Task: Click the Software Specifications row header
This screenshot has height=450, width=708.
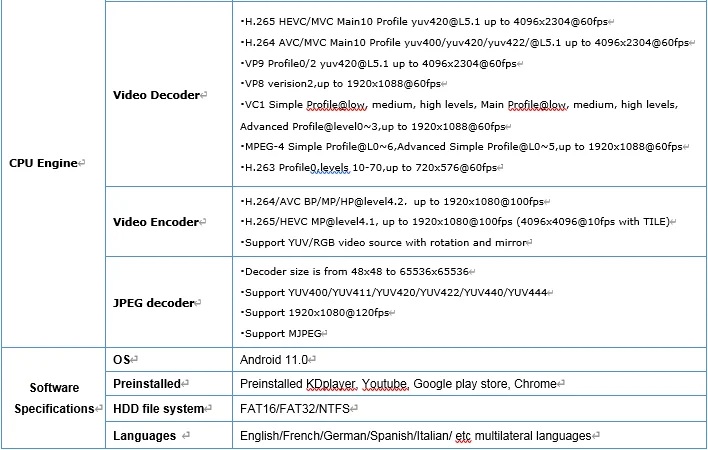Action: click(x=54, y=398)
